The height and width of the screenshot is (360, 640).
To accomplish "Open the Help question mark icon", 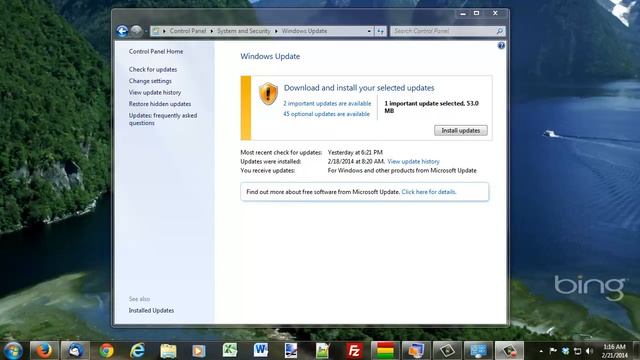I will (x=501, y=46).
